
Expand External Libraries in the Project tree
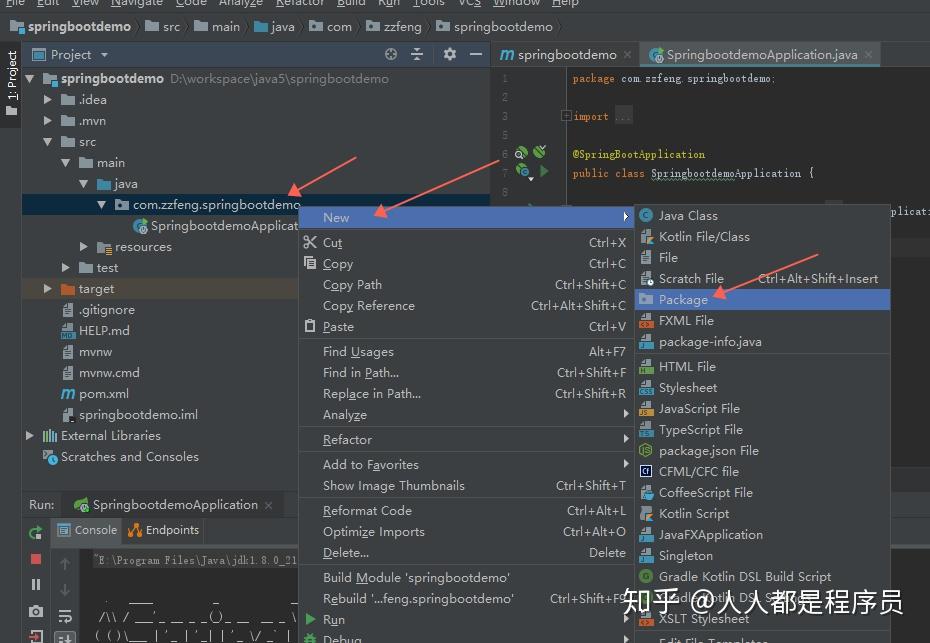[x=29, y=435]
